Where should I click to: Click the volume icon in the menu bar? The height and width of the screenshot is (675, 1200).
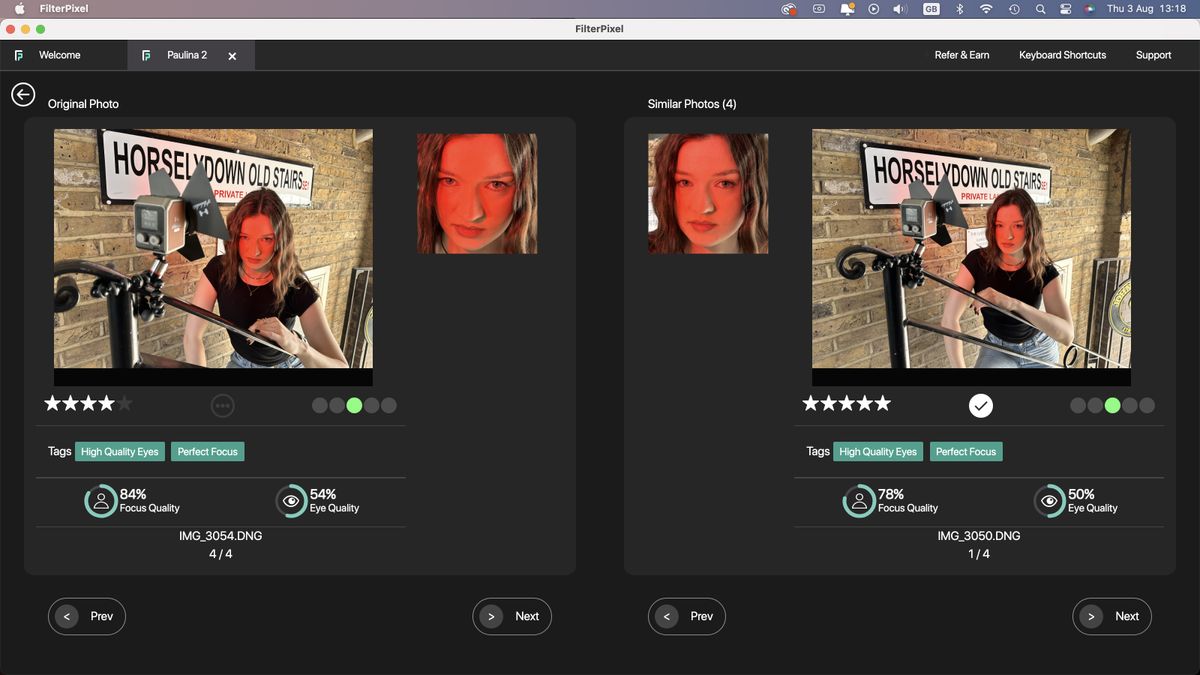[899, 8]
